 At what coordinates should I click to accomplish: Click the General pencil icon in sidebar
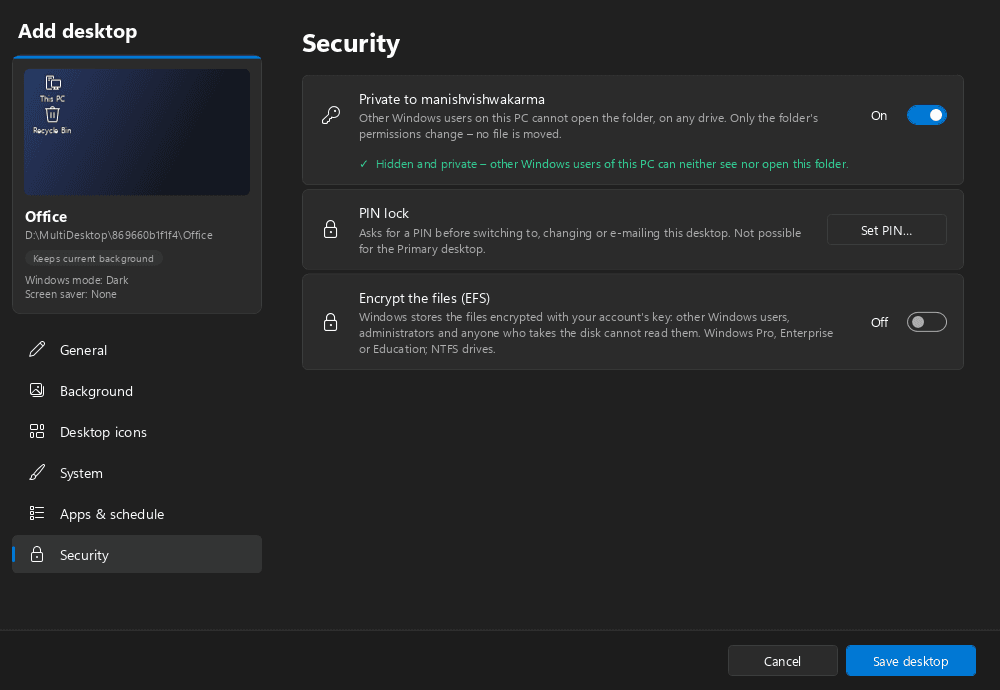37,349
